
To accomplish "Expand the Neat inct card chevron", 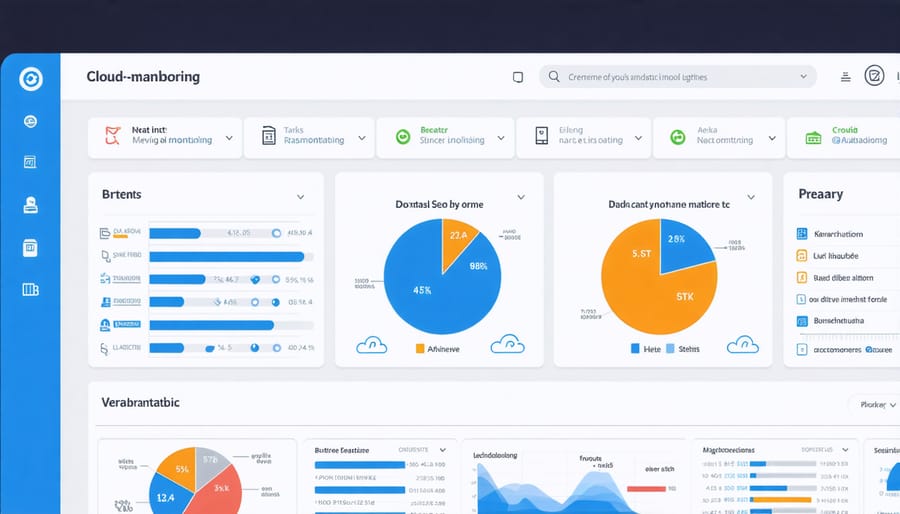I will (x=229, y=138).
